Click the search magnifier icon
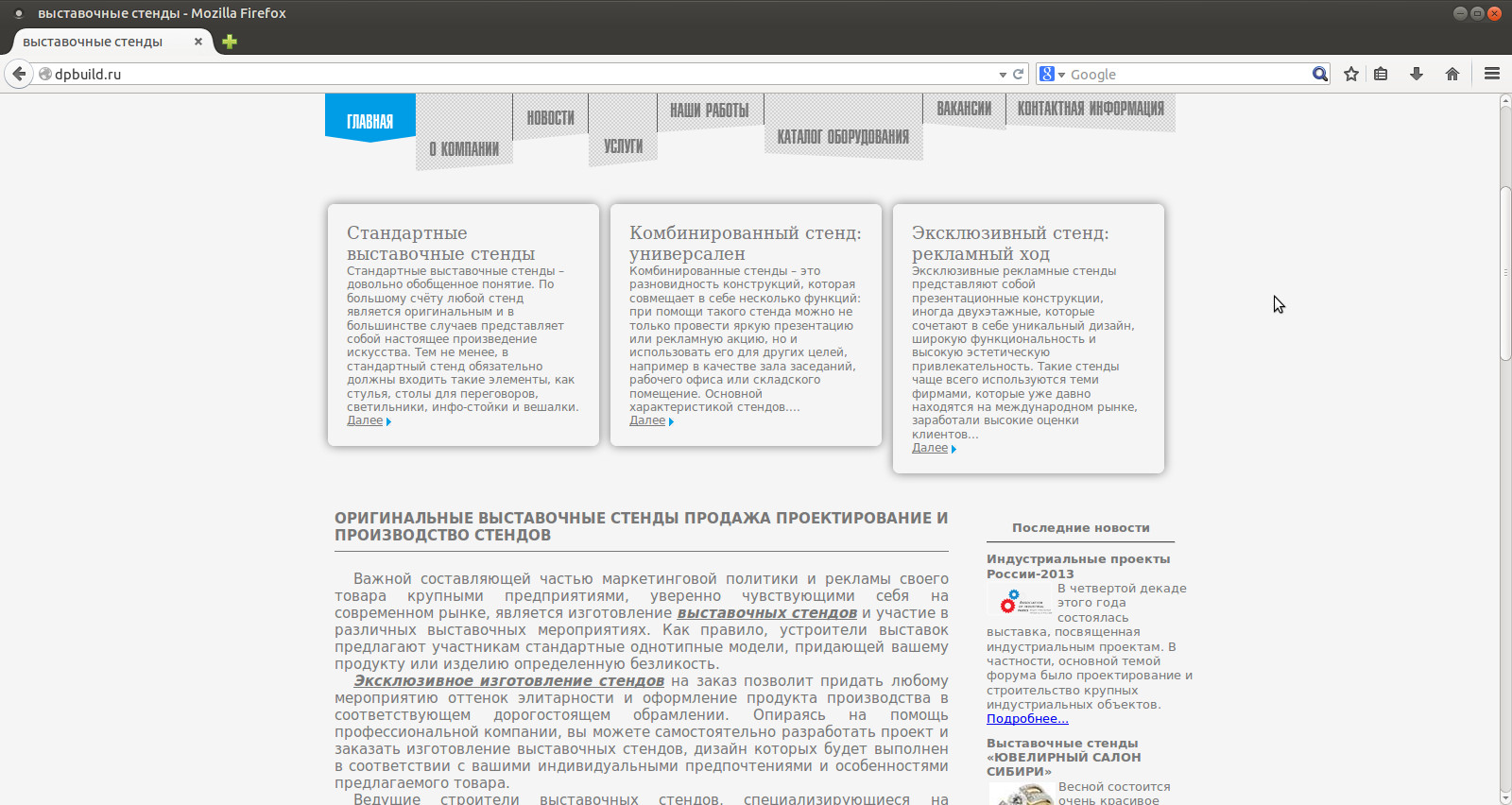Viewport: 1512px width, 805px height. click(1319, 74)
